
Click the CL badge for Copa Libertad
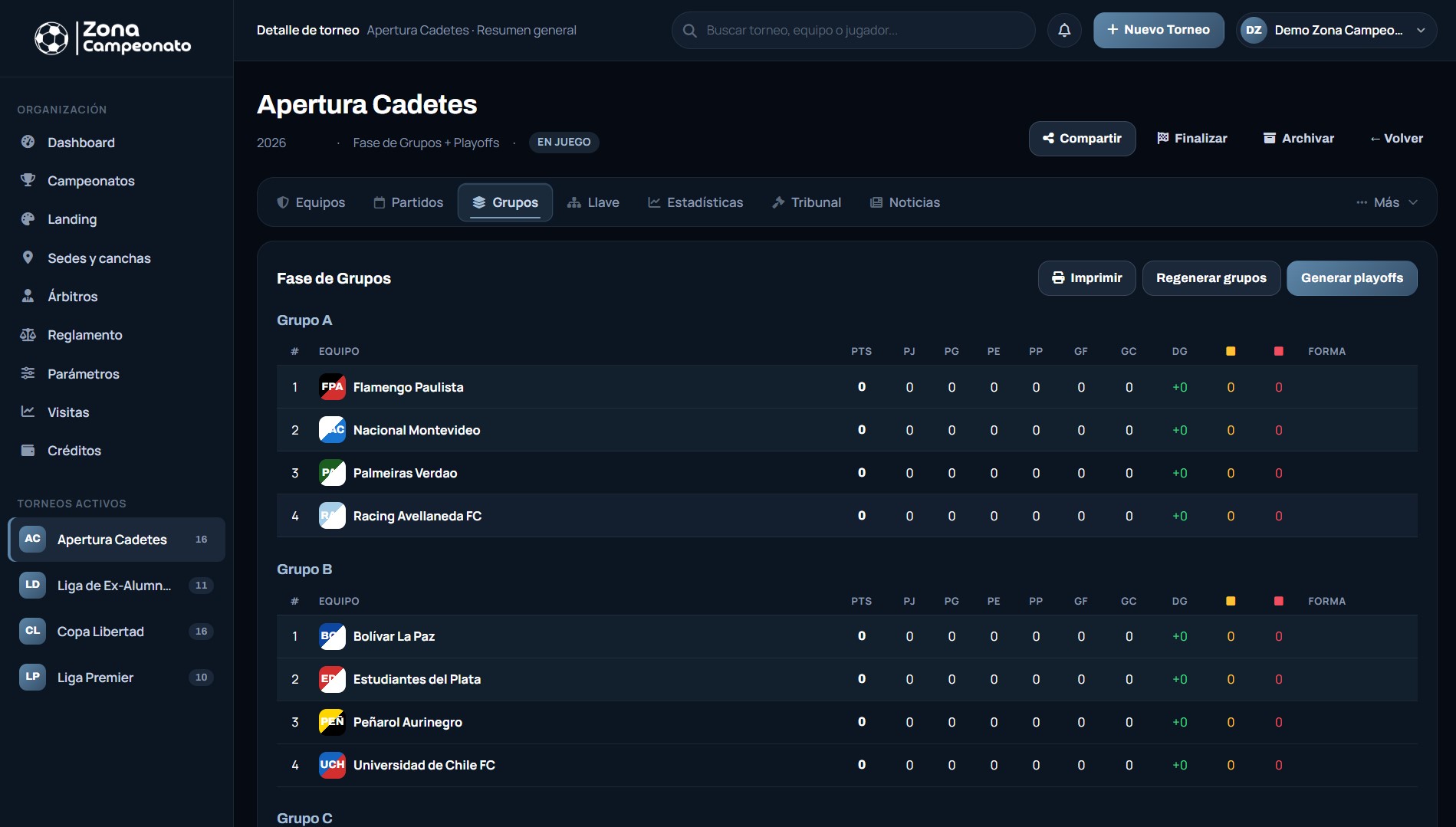pyautogui.click(x=32, y=631)
